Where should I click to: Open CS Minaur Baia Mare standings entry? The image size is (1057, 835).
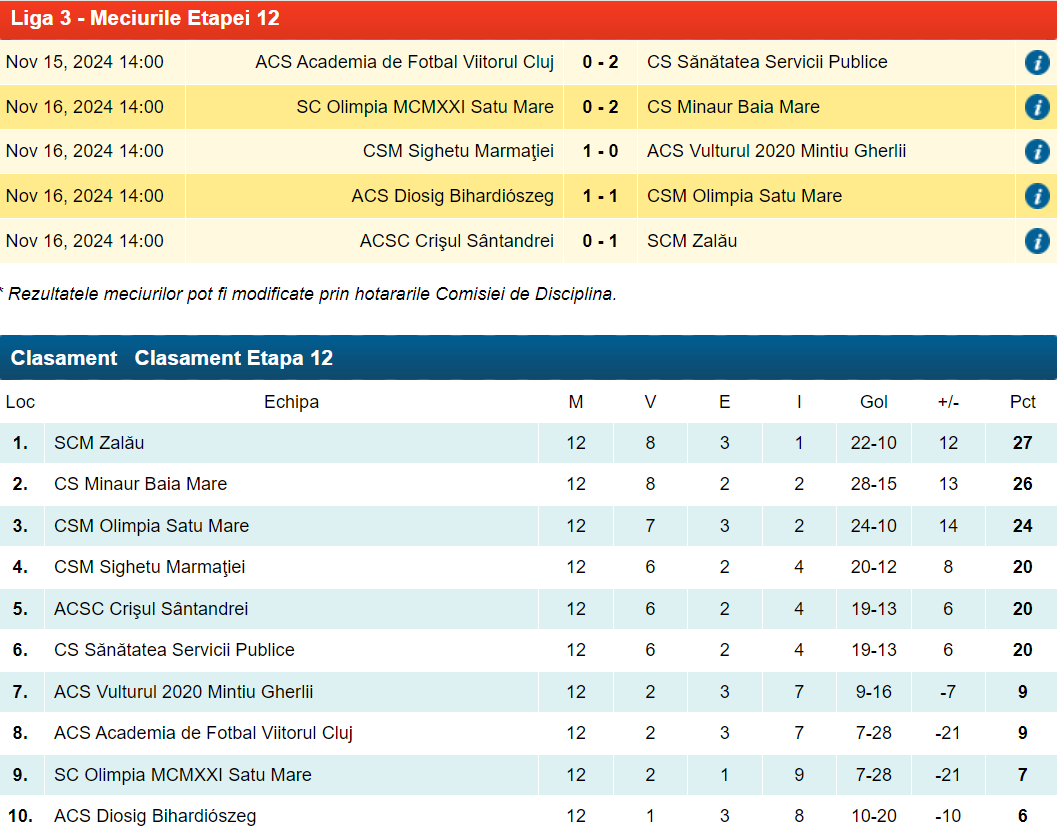[x=140, y=484]
